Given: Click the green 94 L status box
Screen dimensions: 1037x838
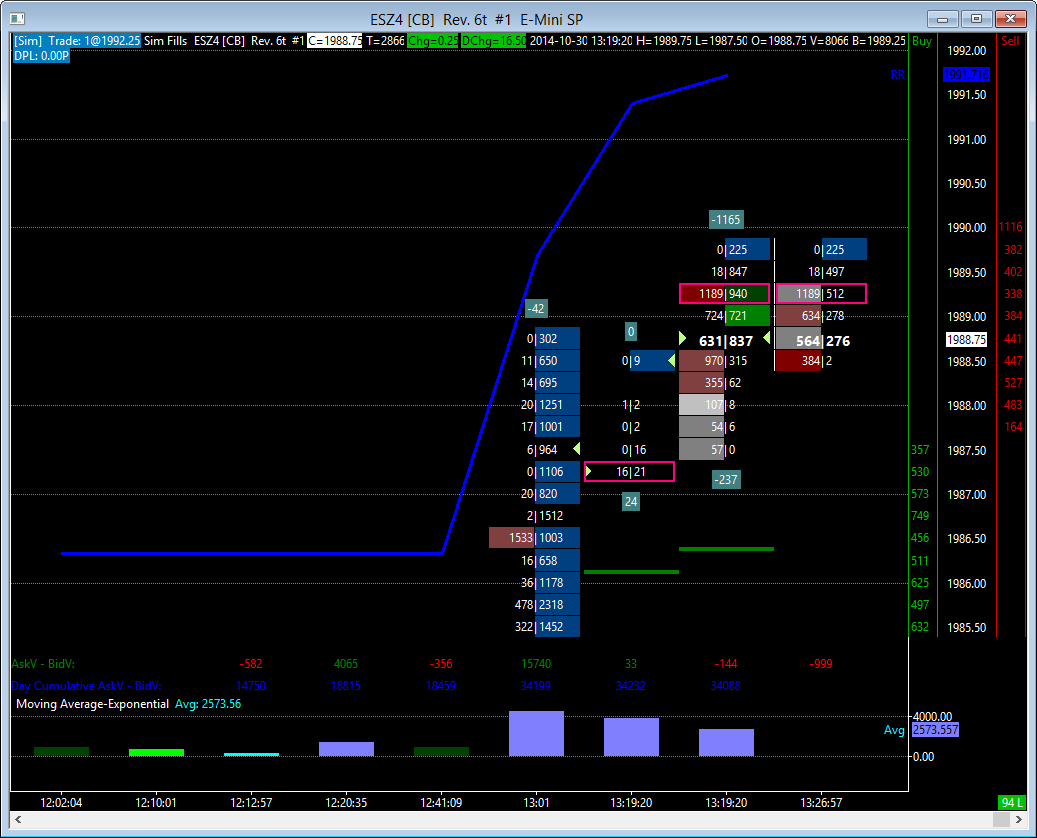Looking at the screenshot, I should coord(1011,802).
